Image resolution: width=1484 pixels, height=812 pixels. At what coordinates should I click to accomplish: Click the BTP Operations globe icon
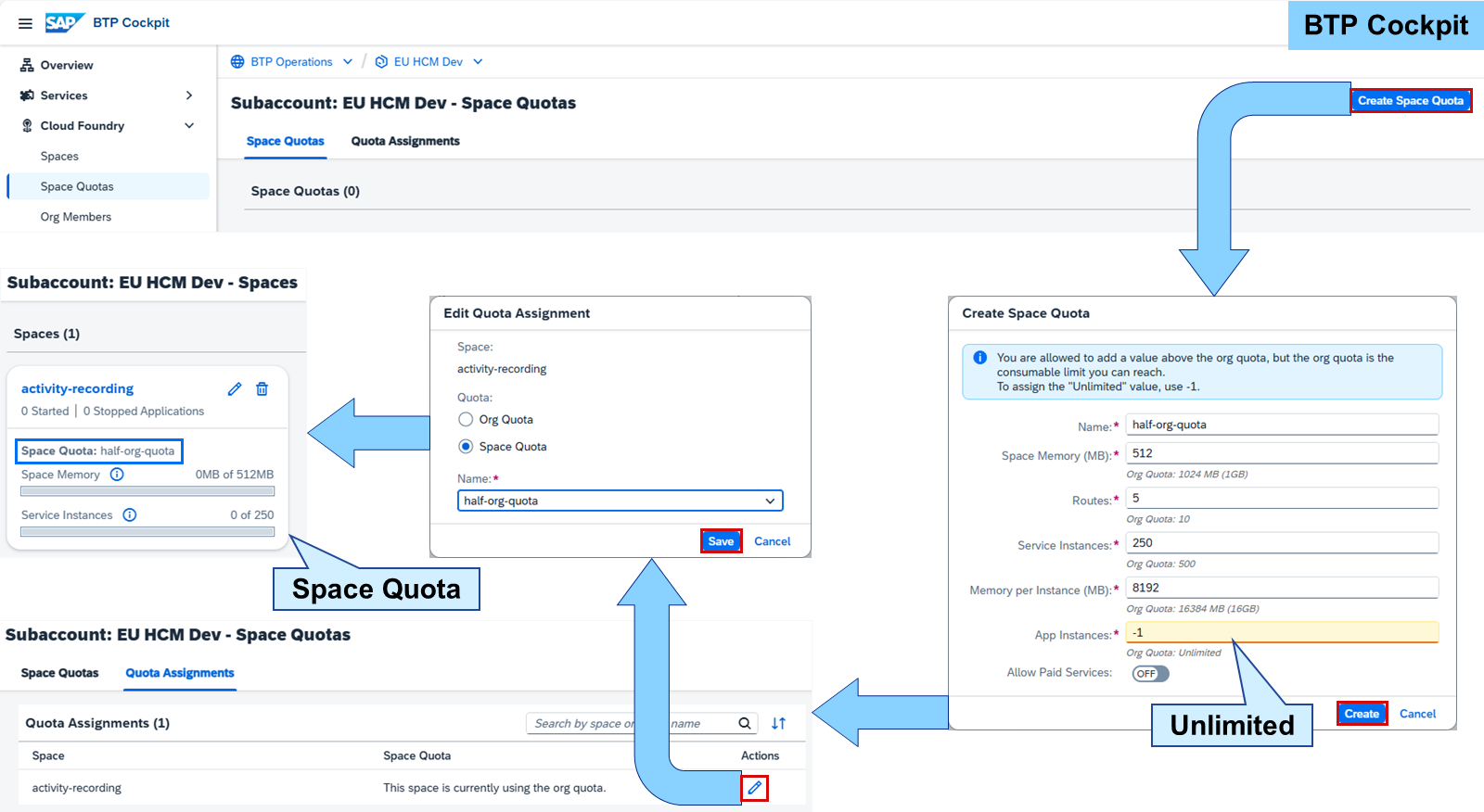click(237, 62)
